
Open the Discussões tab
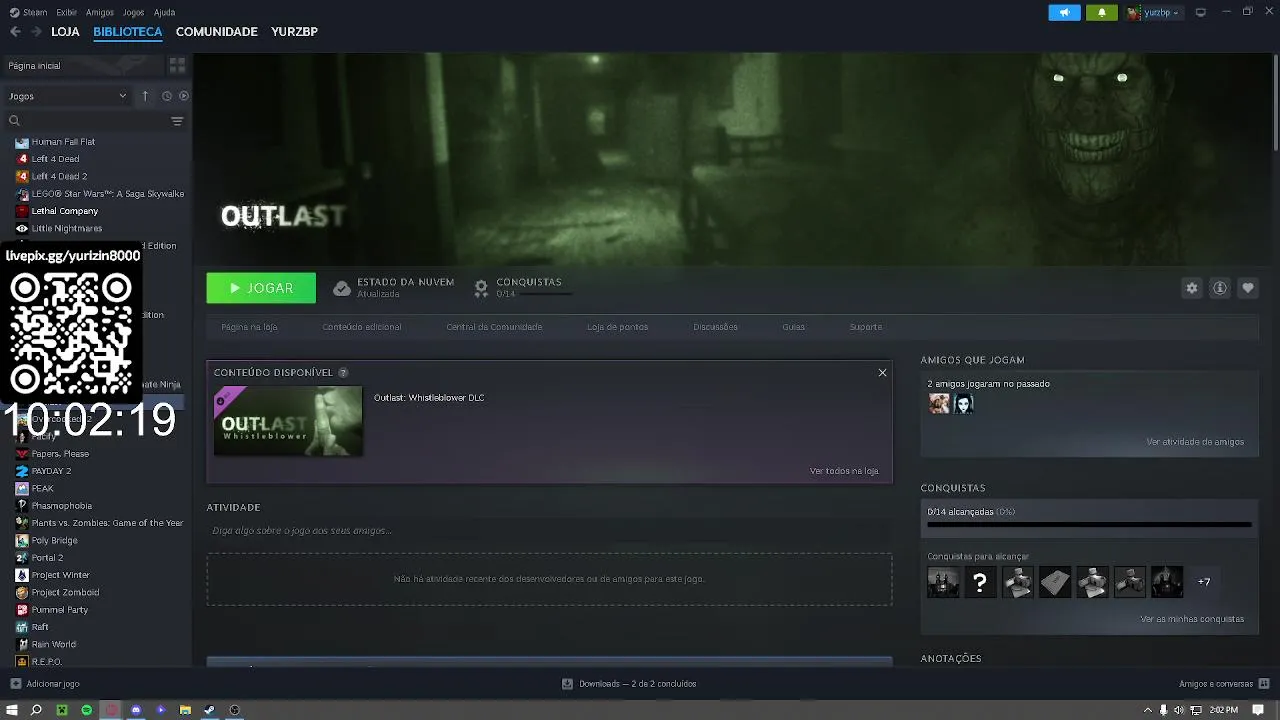[x=715, y=327]
